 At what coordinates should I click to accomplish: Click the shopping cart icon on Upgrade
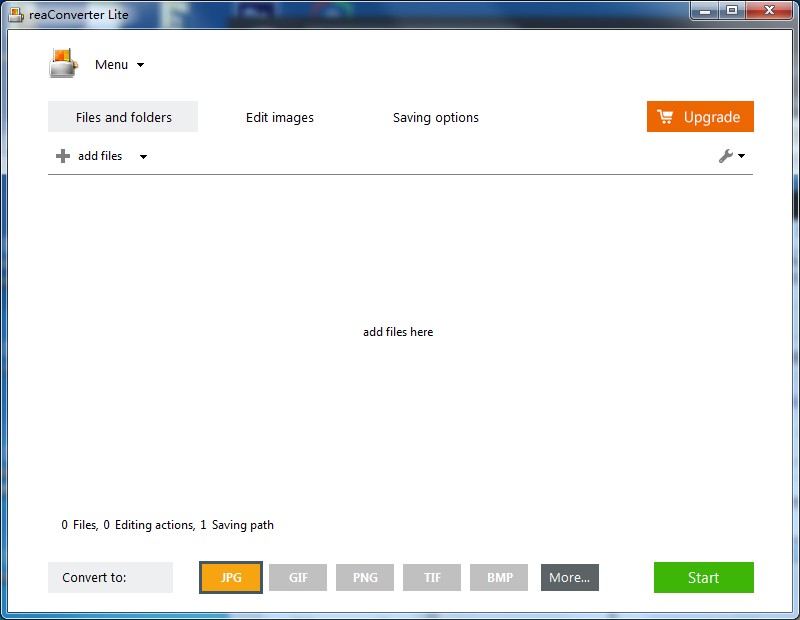665,117
